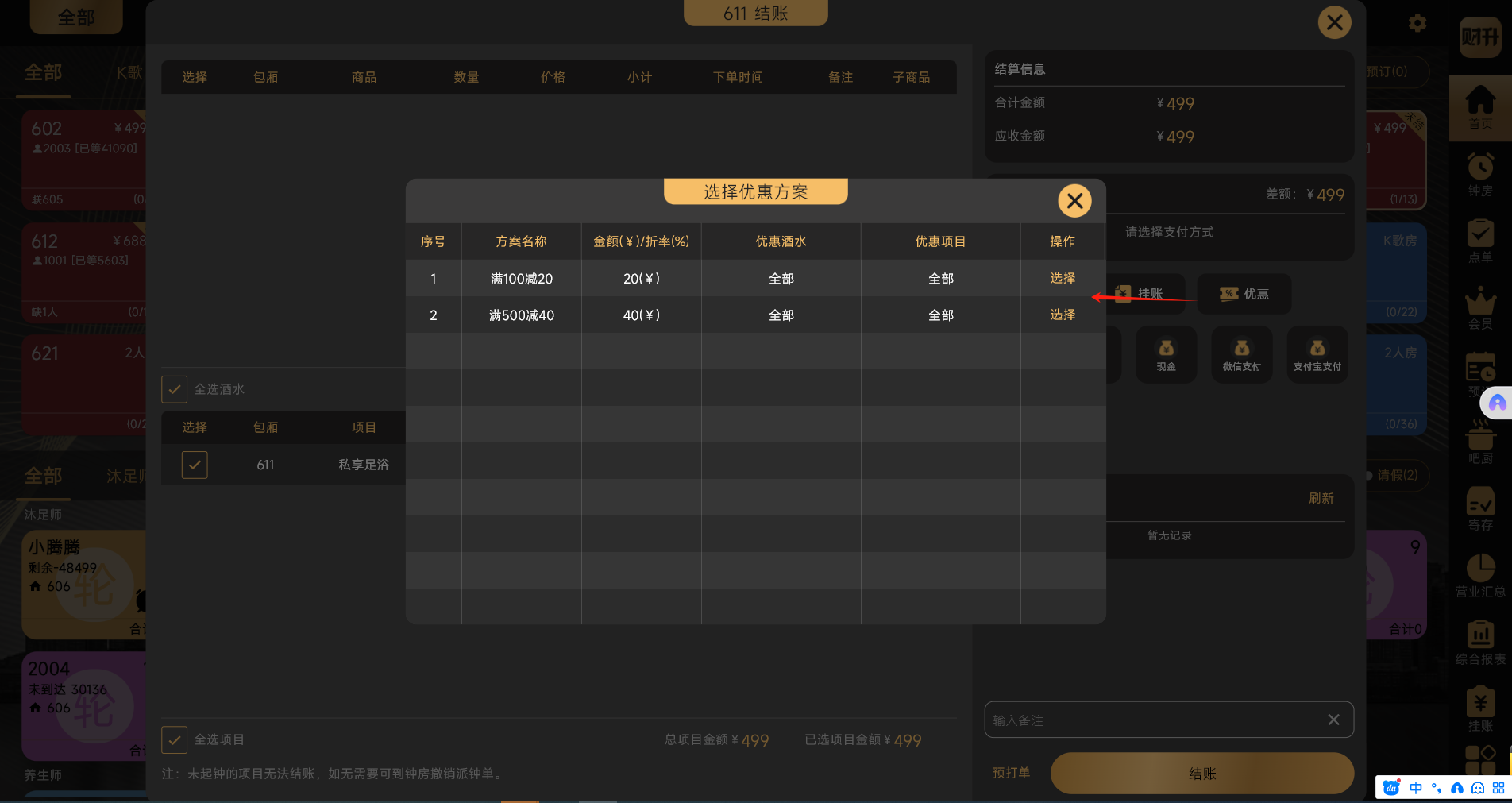Click the 40(￥) amount cell
Image resolution: width=1512 pixels, height=803 pixels.
[641, 315]
